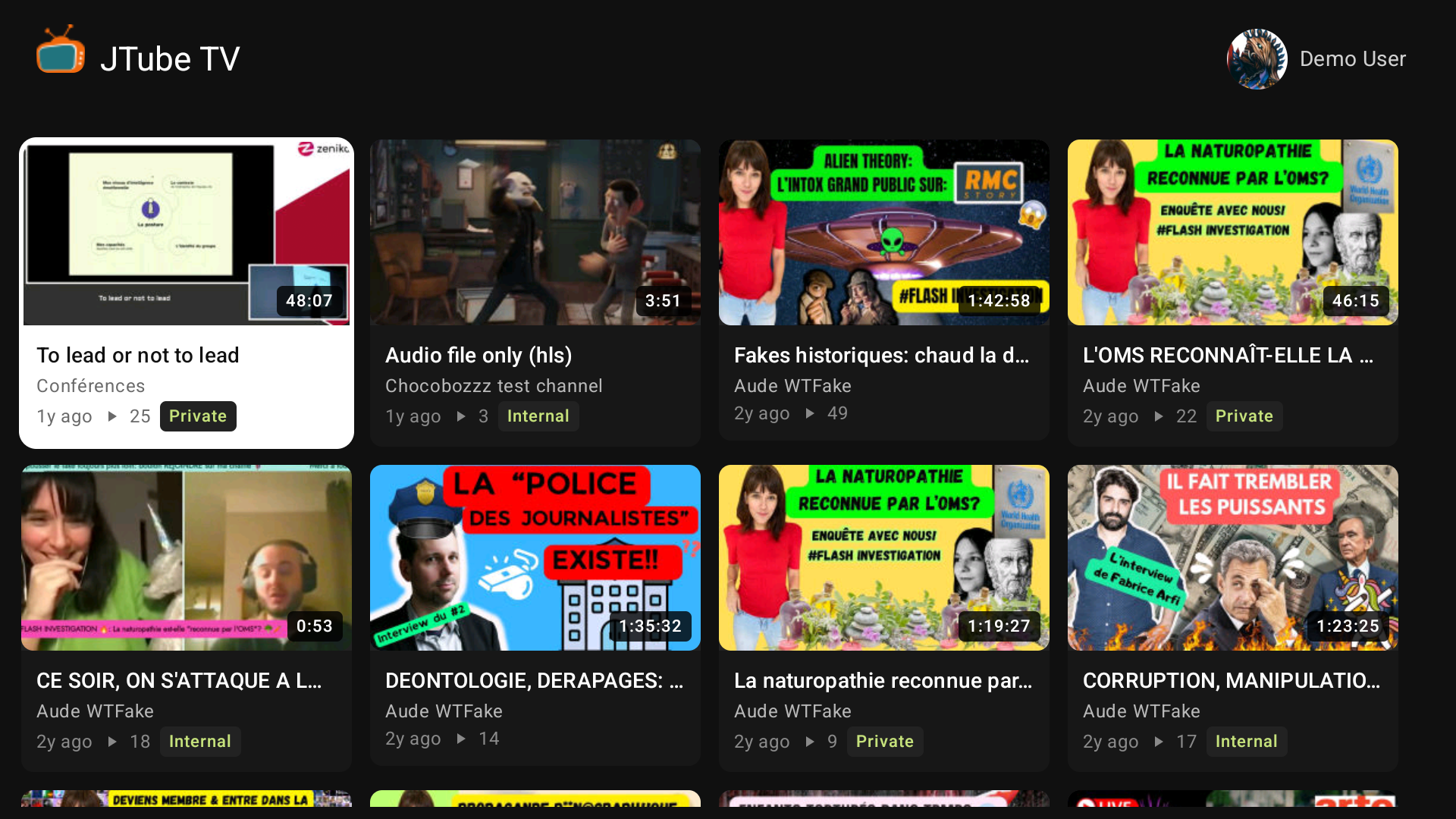
Task: Click the 3:51 duration label
Action: point(664,301)
